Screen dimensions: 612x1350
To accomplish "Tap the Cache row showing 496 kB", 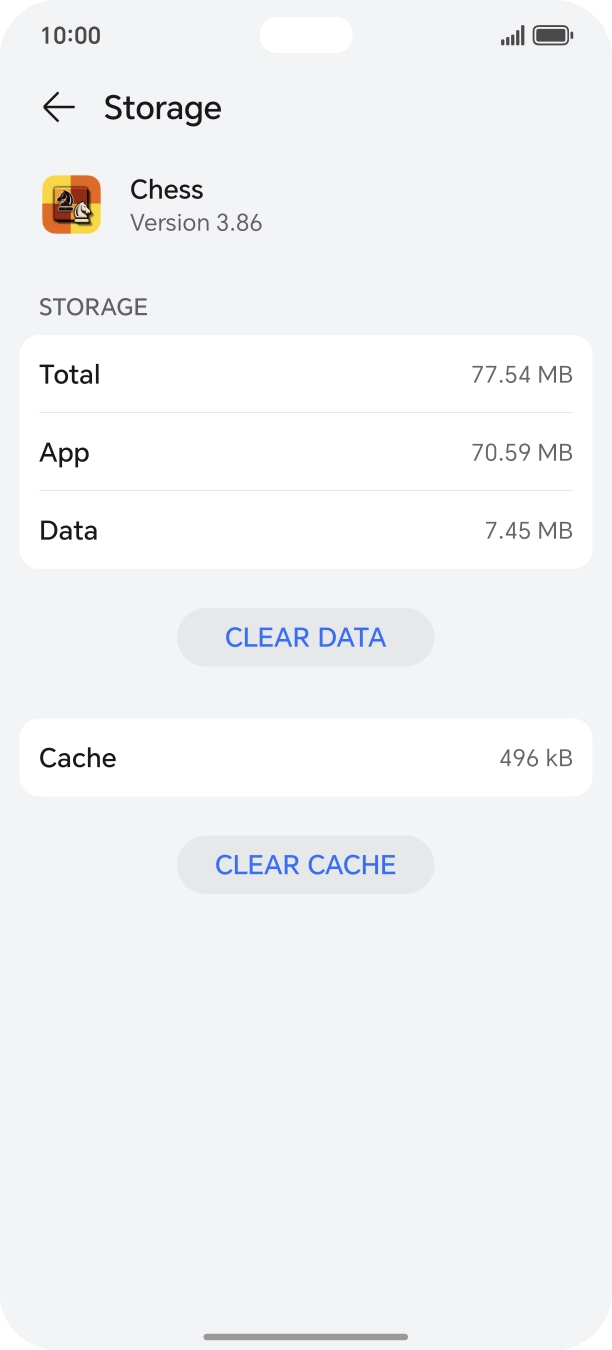I will click(x=306, y=757).
